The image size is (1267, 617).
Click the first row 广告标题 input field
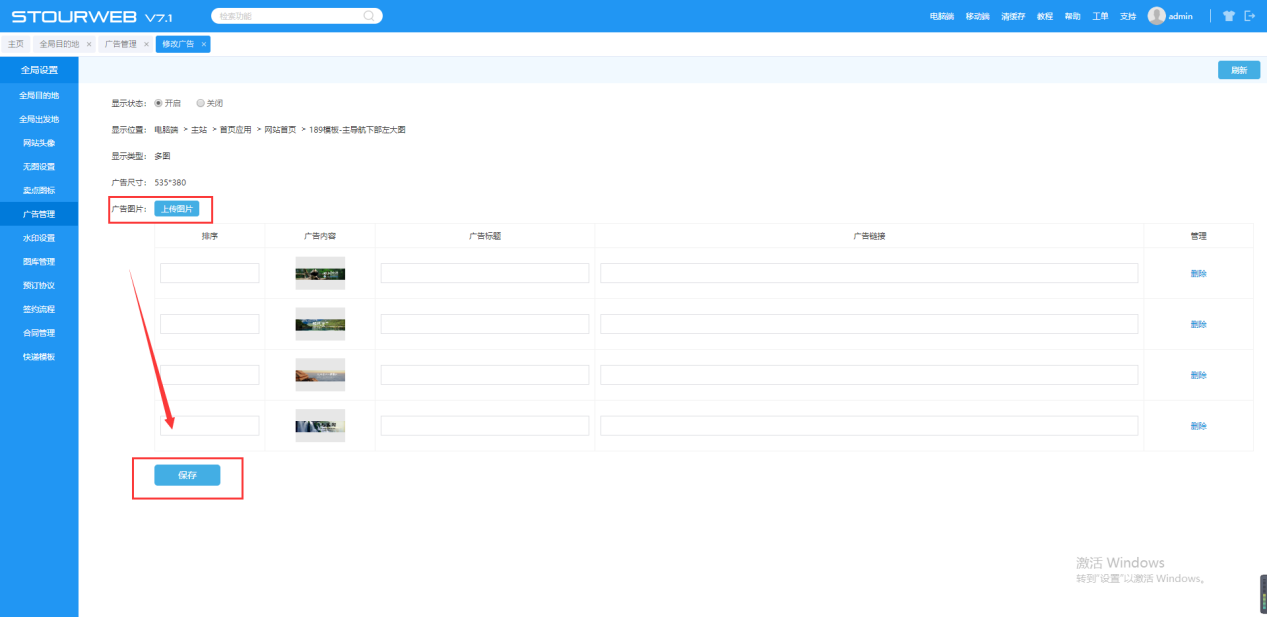485,273
